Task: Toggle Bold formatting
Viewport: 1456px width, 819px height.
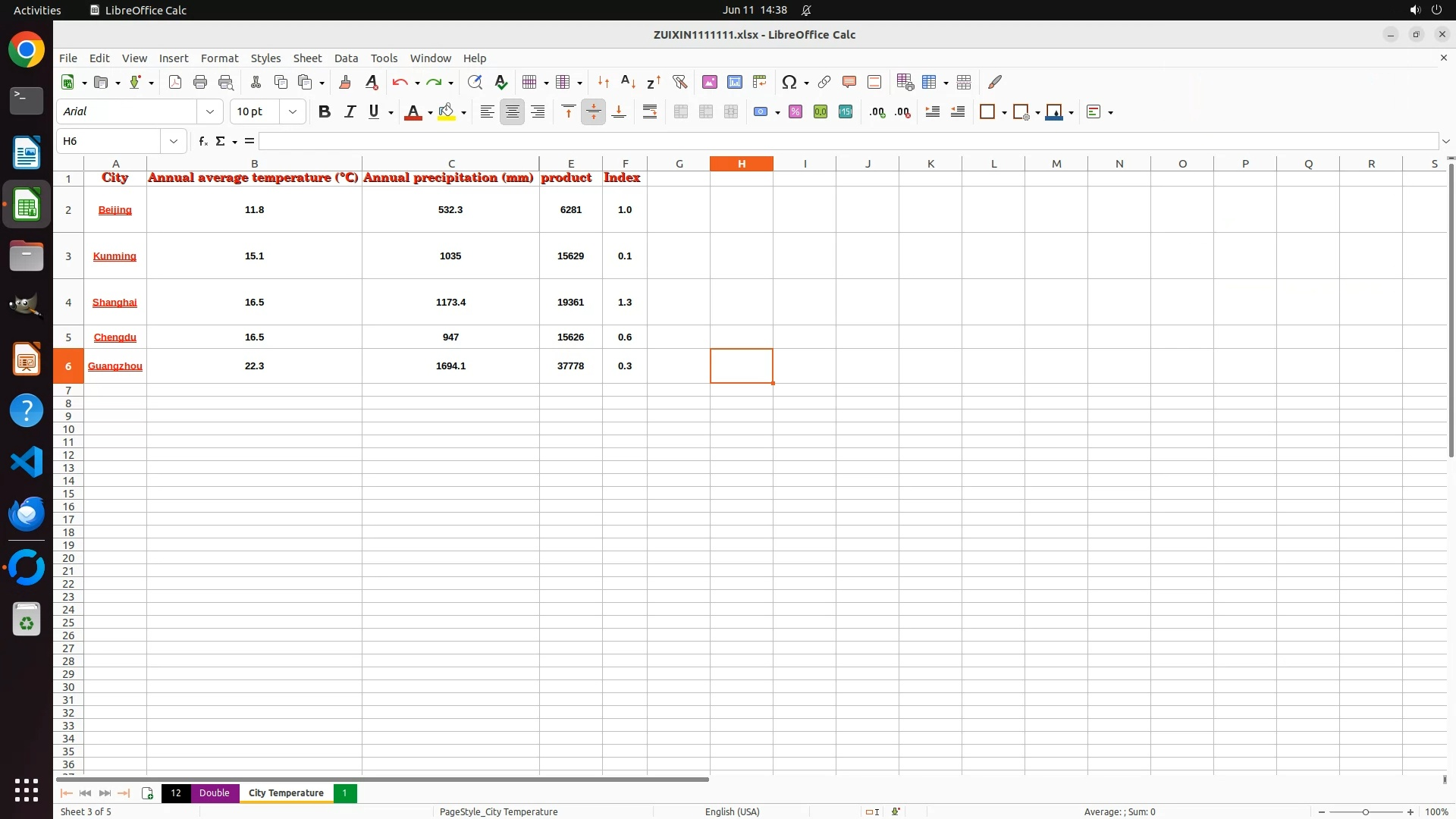Action: pyautogui.click(x=325, y=111)
